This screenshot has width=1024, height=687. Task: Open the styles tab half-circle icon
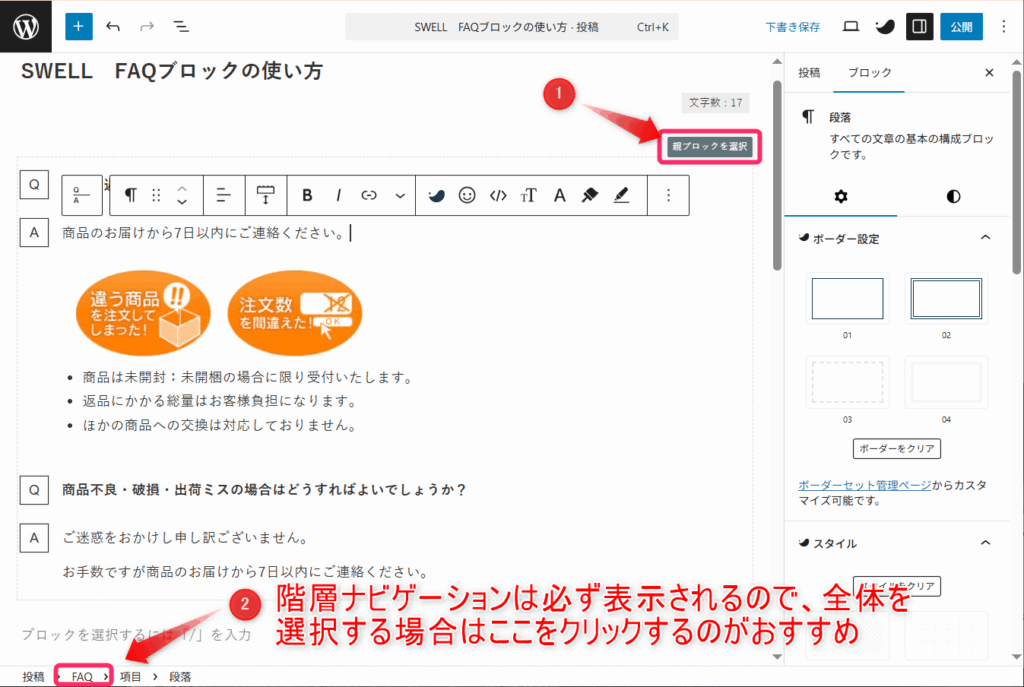[953, 196]
